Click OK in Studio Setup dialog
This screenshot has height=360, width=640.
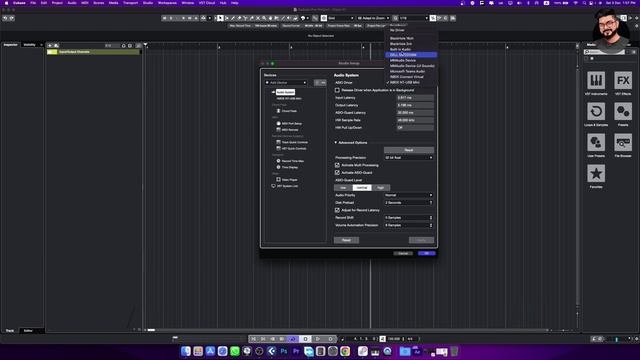coord(427,253)
